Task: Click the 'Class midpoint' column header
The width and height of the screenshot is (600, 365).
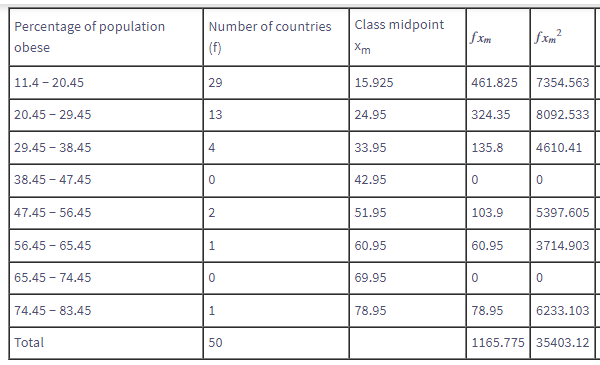Action: point(408,37)
